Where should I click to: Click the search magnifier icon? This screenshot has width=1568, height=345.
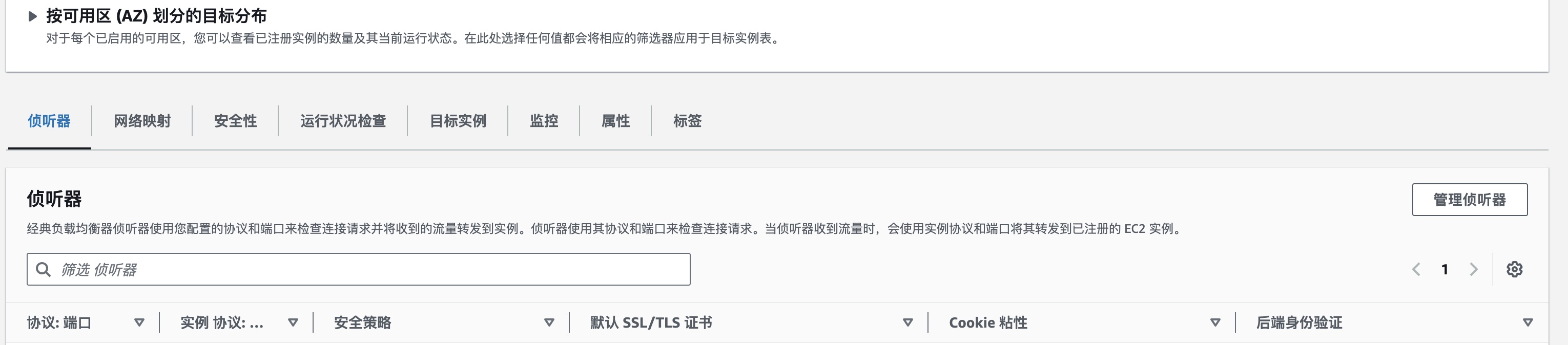pos(43,270)
